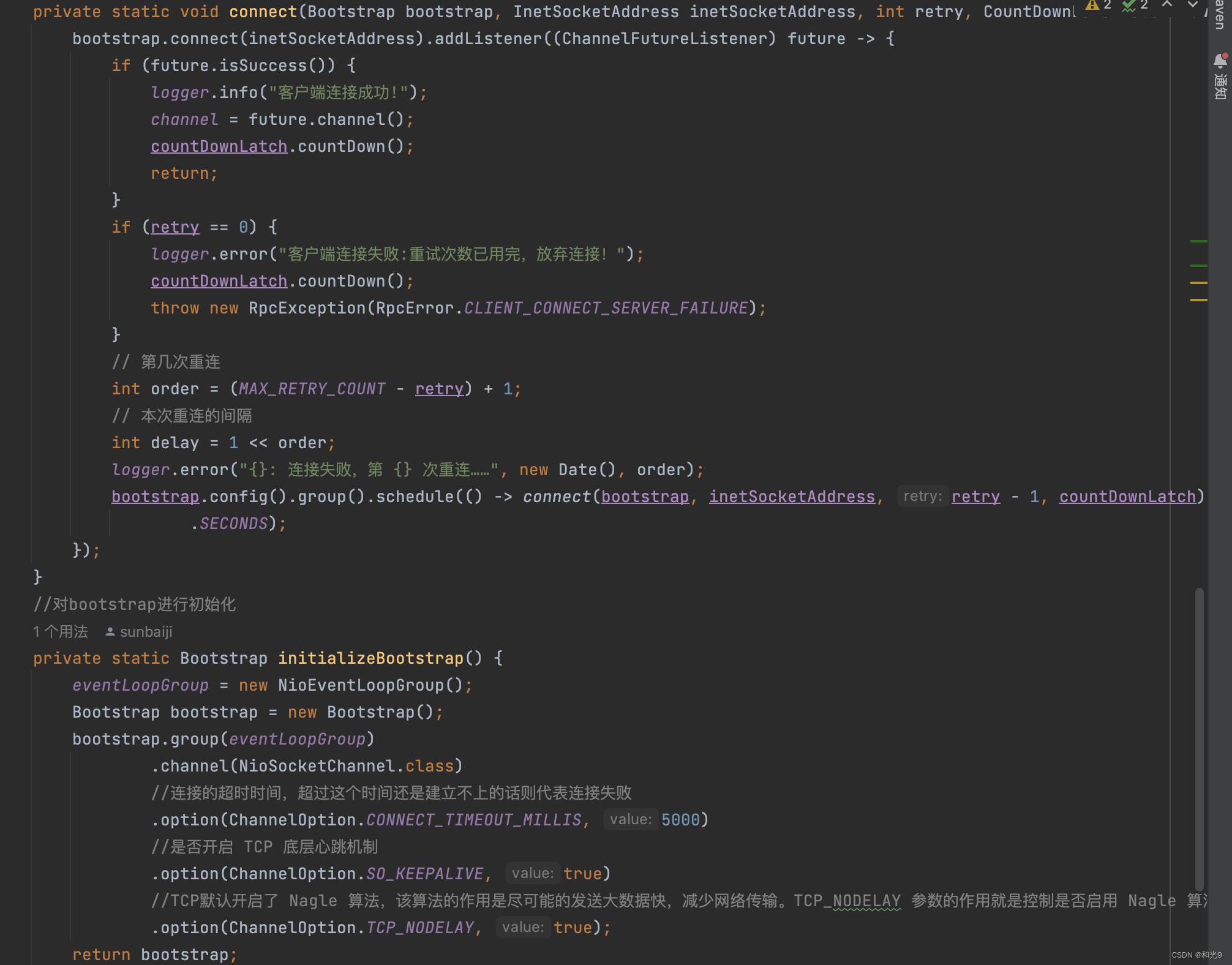The height and width of the screenshot is (965, 1232).
Task: Click "value:" hint on SO_KEEPALIVE line
Action: 532,873
